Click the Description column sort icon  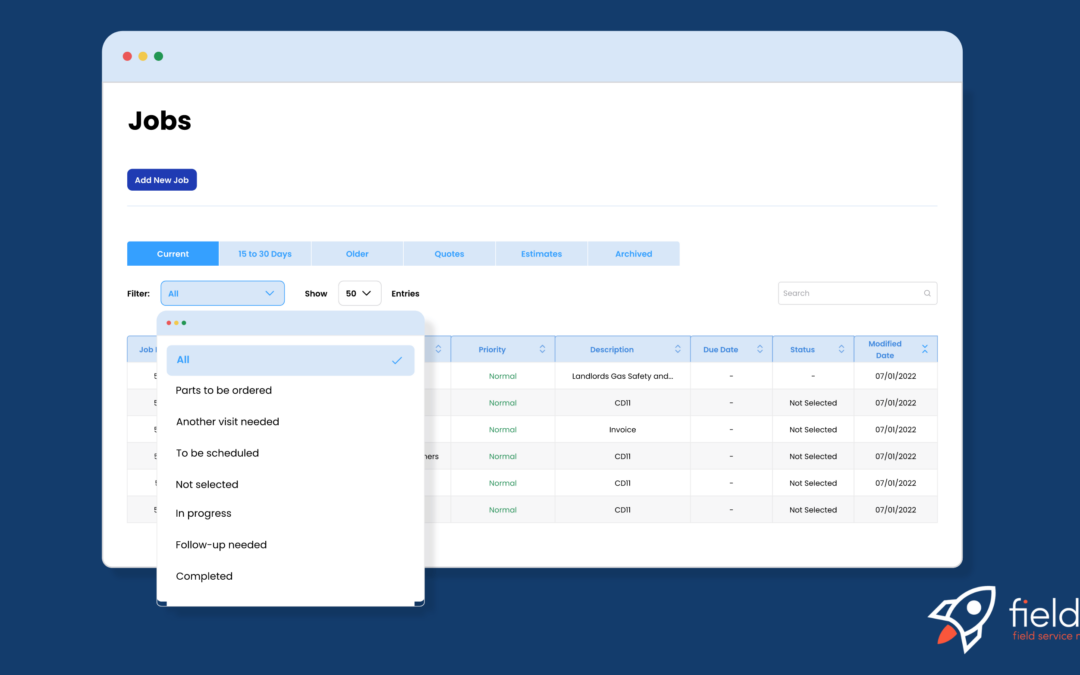point(678,348)
